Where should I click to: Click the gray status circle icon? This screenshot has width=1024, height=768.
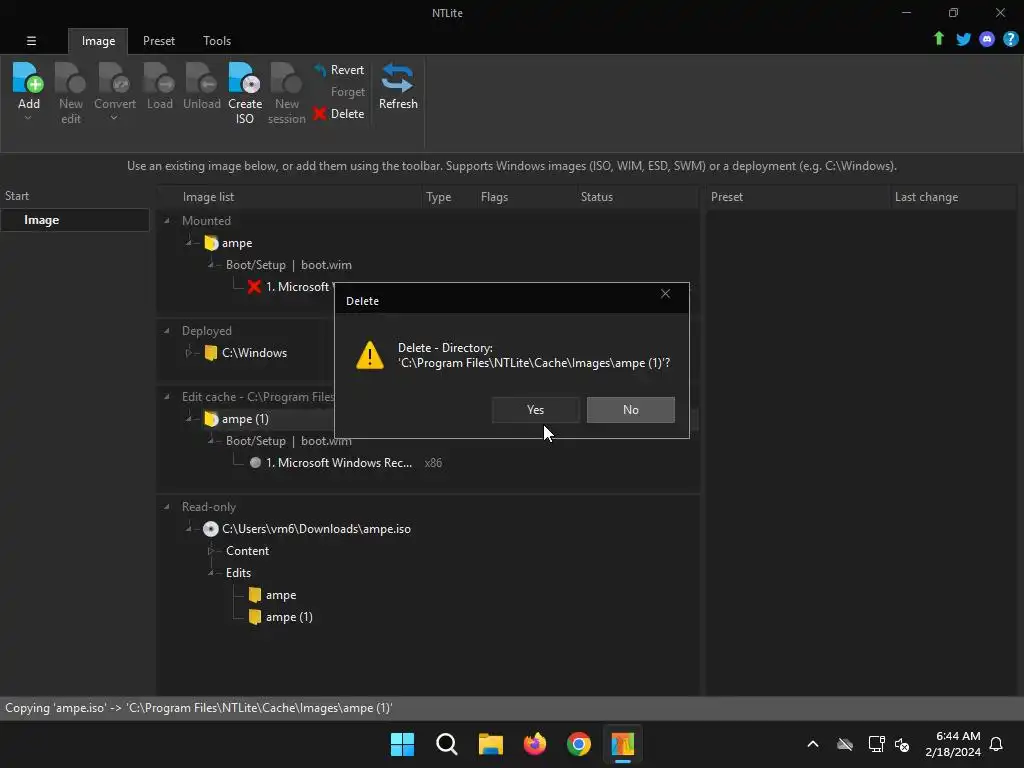click(x=255, y=462)
